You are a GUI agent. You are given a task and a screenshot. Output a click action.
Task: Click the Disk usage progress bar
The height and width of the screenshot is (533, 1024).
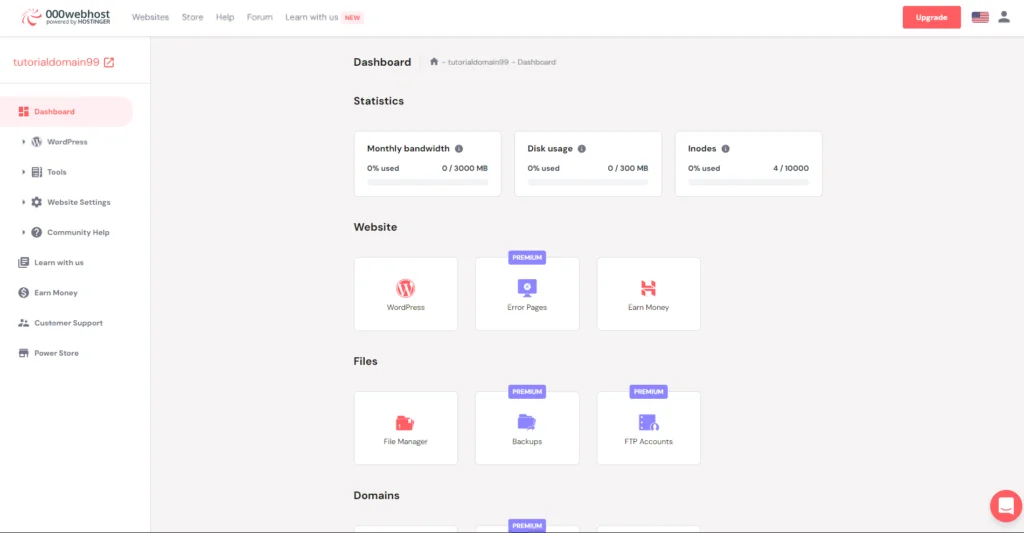pos(588,182)
